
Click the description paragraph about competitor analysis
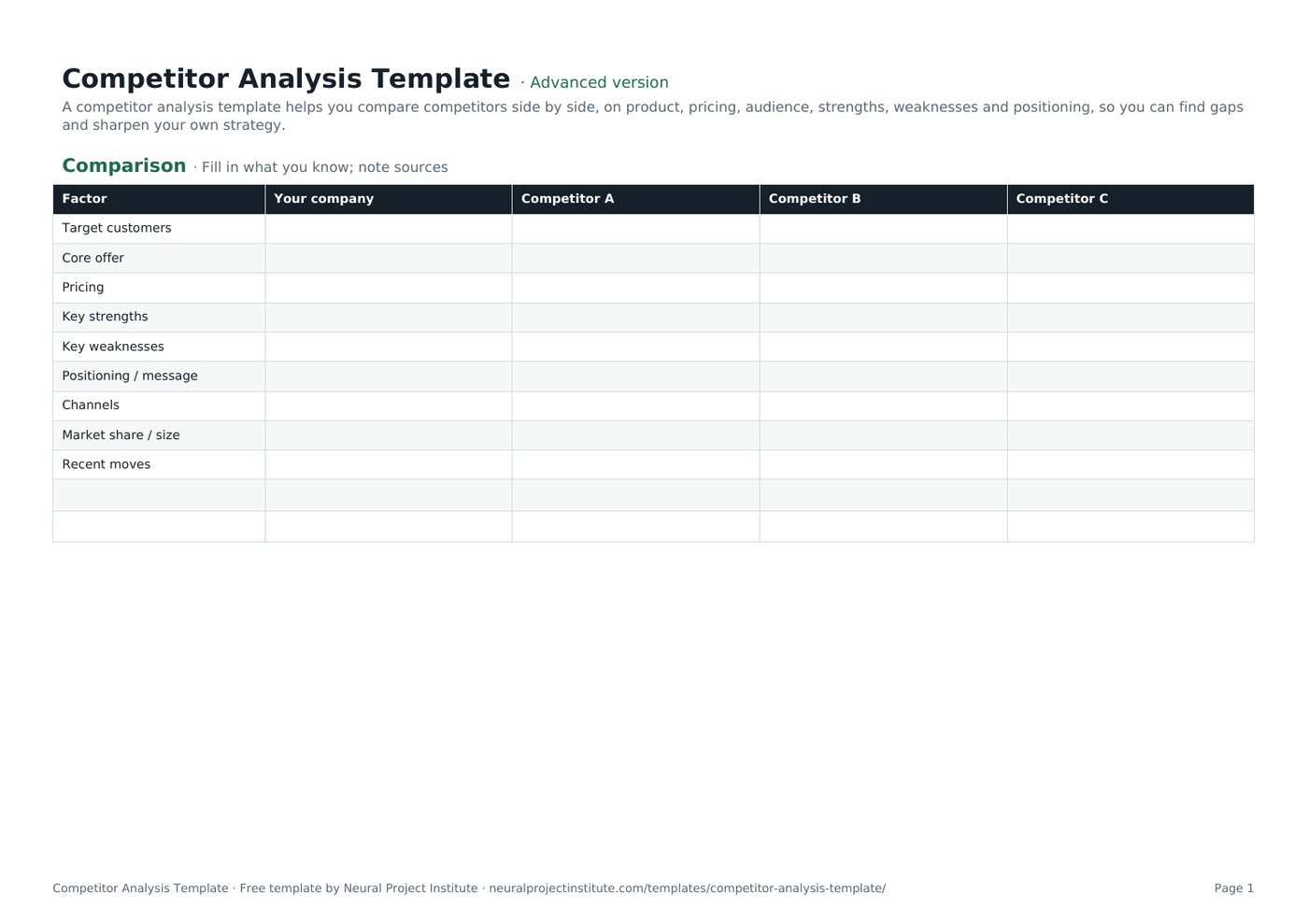coord(652,116)
